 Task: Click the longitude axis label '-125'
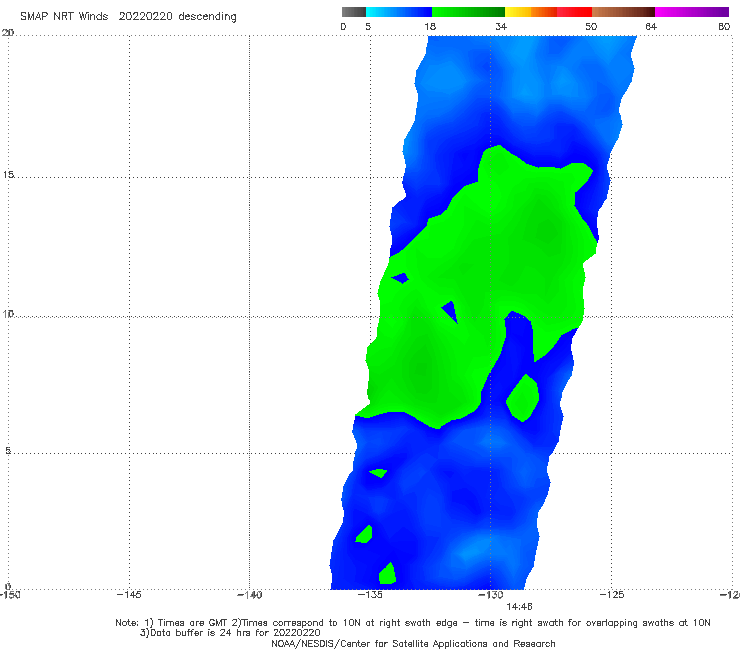tap(612, 595)
